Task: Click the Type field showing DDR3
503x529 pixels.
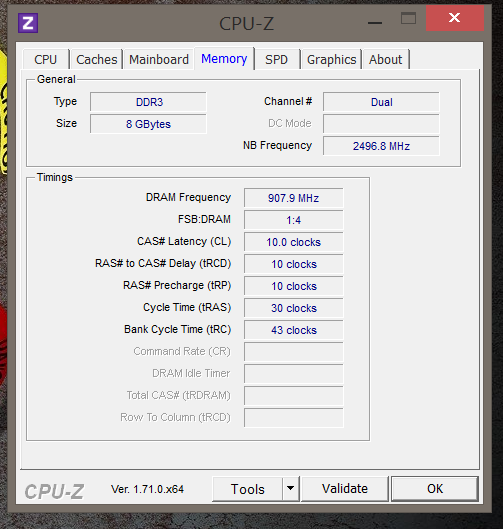Action: coord(148,102)
